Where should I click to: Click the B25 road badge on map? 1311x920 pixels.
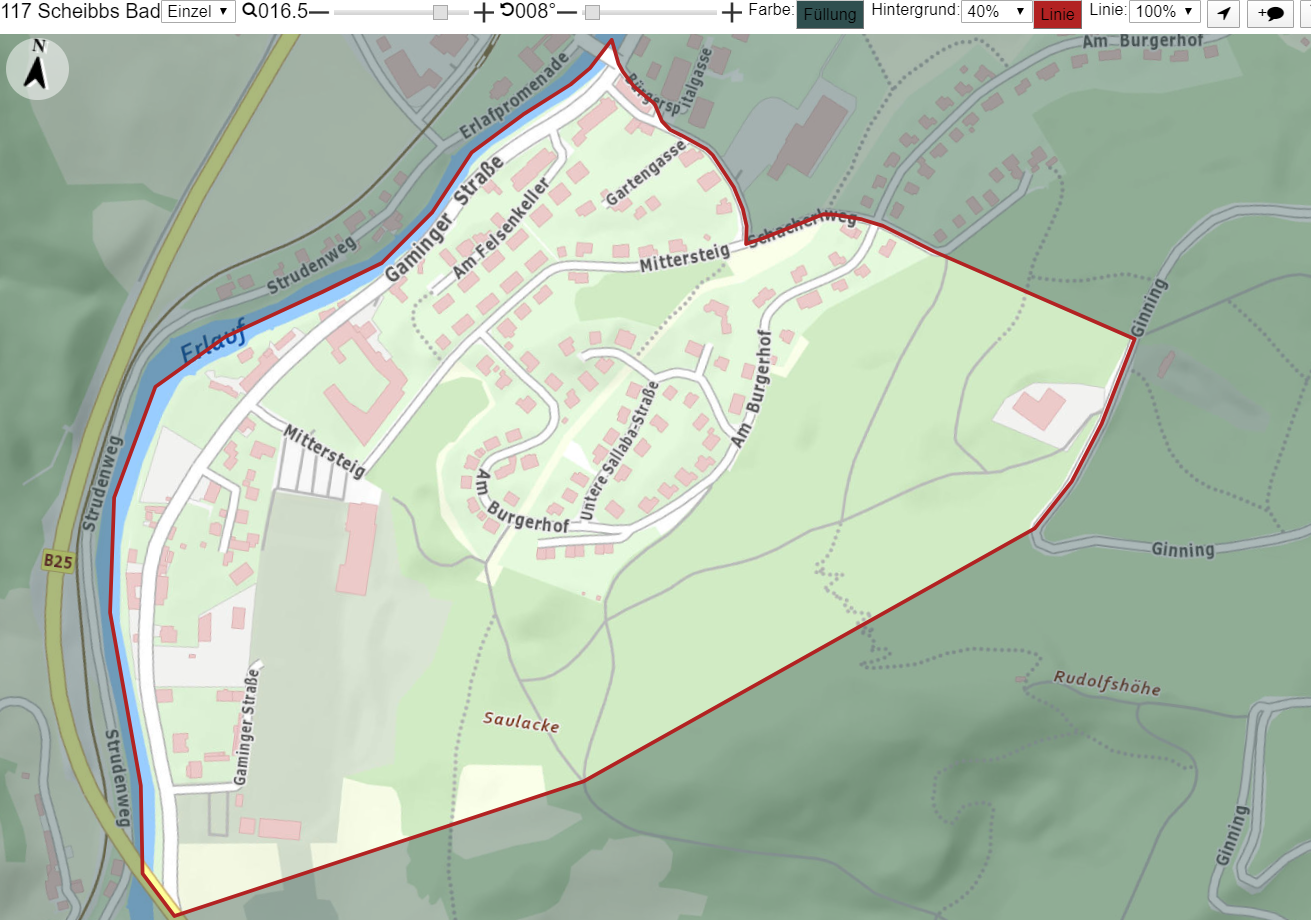coord(58,562)
